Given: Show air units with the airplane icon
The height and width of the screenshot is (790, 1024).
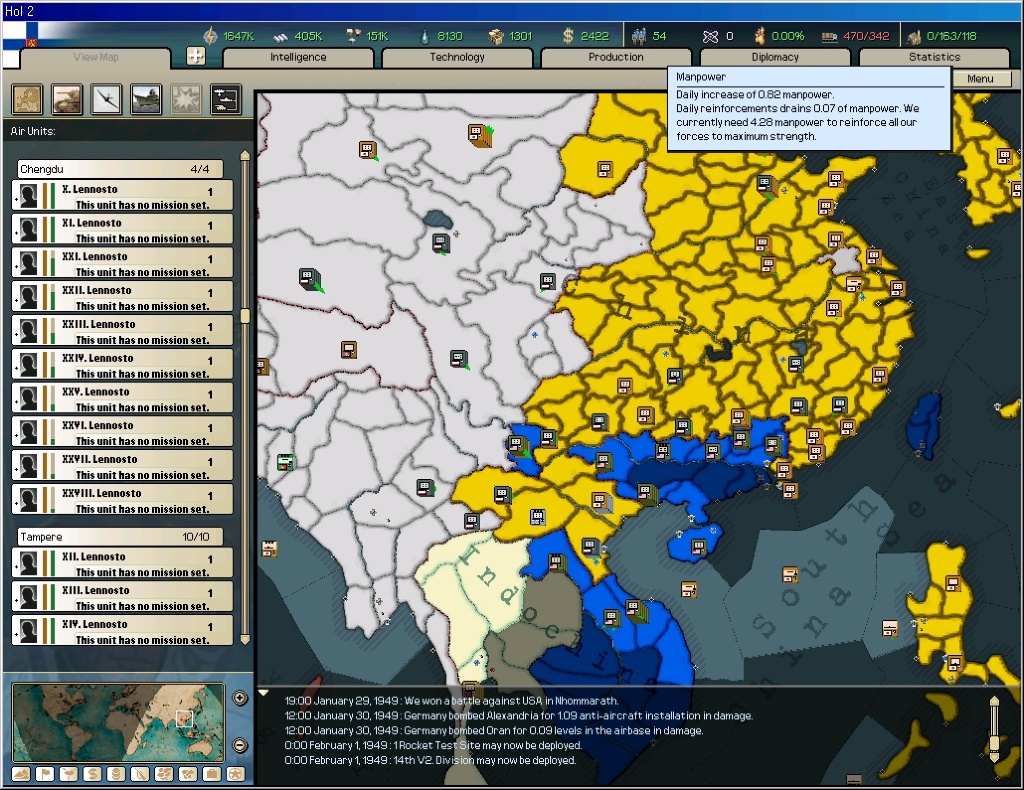Looking at the screenshot, I should (x=106, y=99).
